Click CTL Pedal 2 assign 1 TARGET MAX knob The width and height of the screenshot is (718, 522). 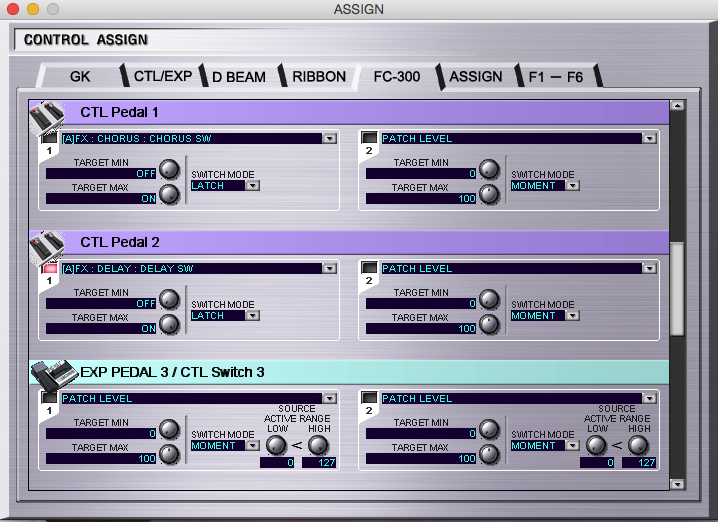pyautogui.click(x=169, y=324)
